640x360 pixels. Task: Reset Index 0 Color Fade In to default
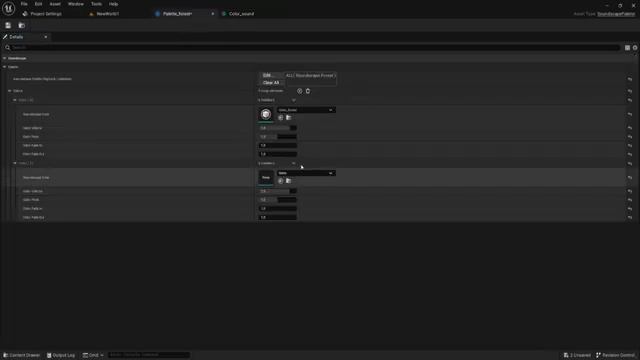pos(630,146)
